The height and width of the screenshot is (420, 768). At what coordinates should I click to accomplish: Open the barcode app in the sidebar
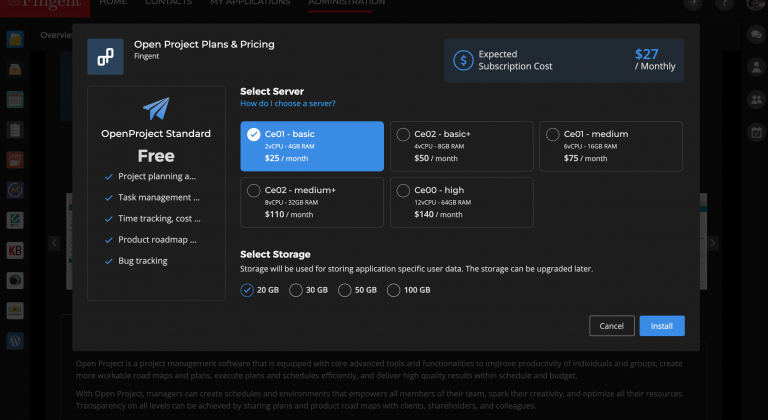click(x=15, y=311)
